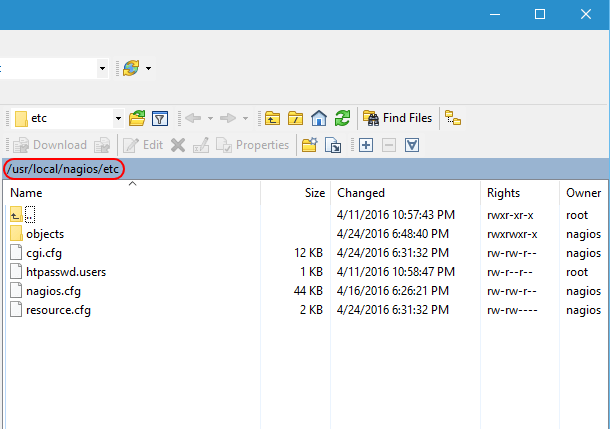Click the Select Files plus icon
Screen dimensions: 610x429
tap(366, 145)
